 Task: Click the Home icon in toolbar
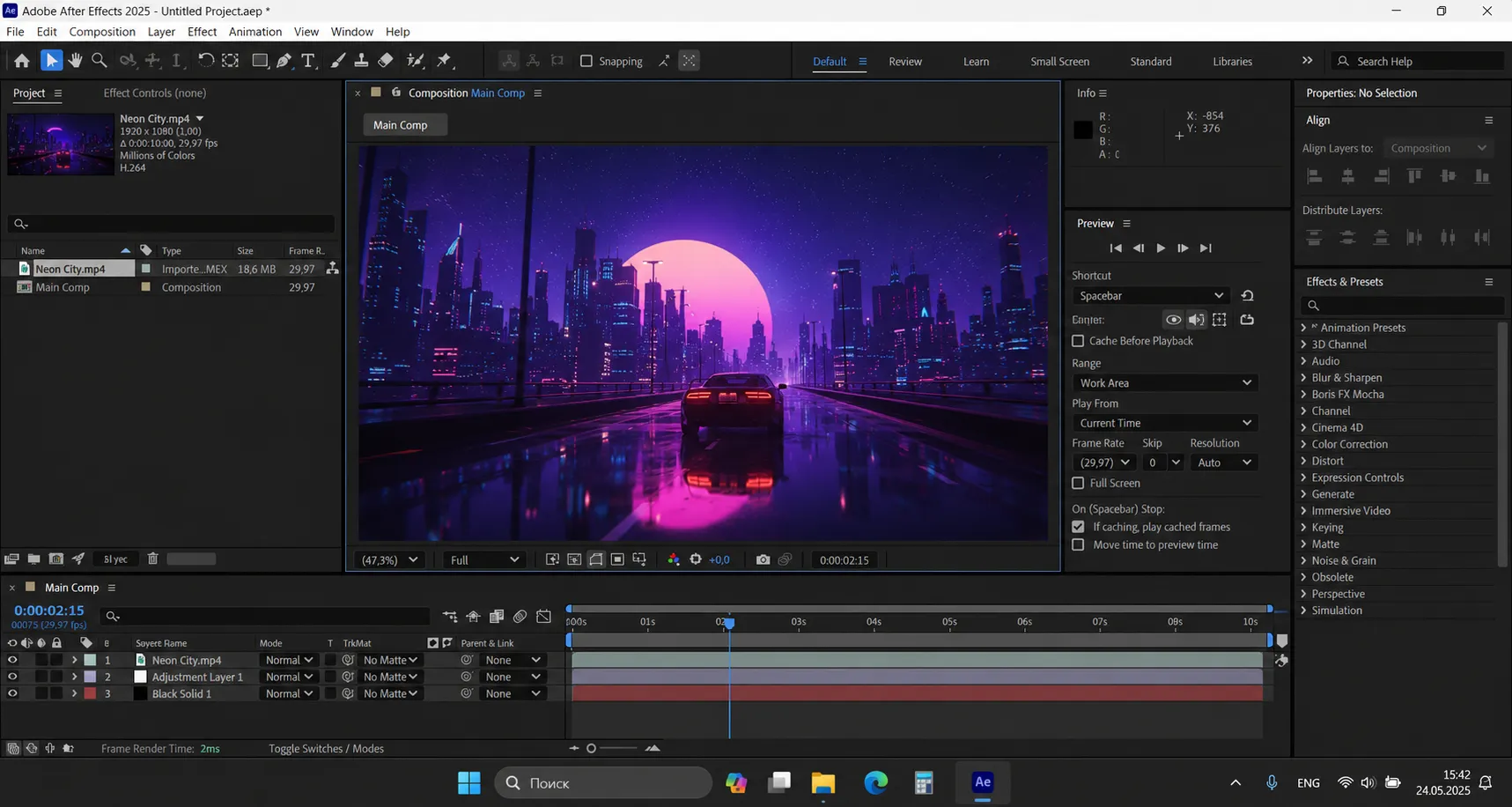[22, 61]
